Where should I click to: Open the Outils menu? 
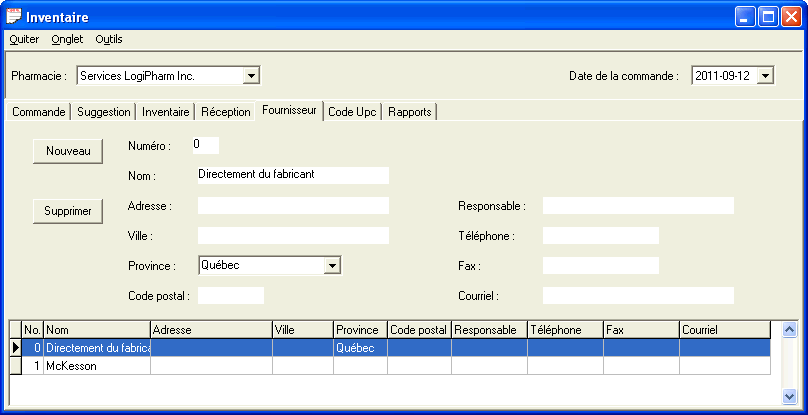pyautogui.click(x=109, y=39)
